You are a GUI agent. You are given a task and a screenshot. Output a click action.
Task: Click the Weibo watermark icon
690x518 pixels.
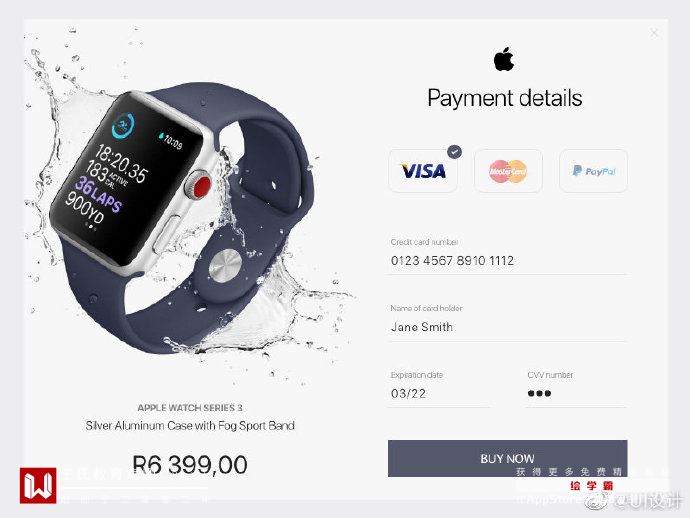(x=596, y=500)
